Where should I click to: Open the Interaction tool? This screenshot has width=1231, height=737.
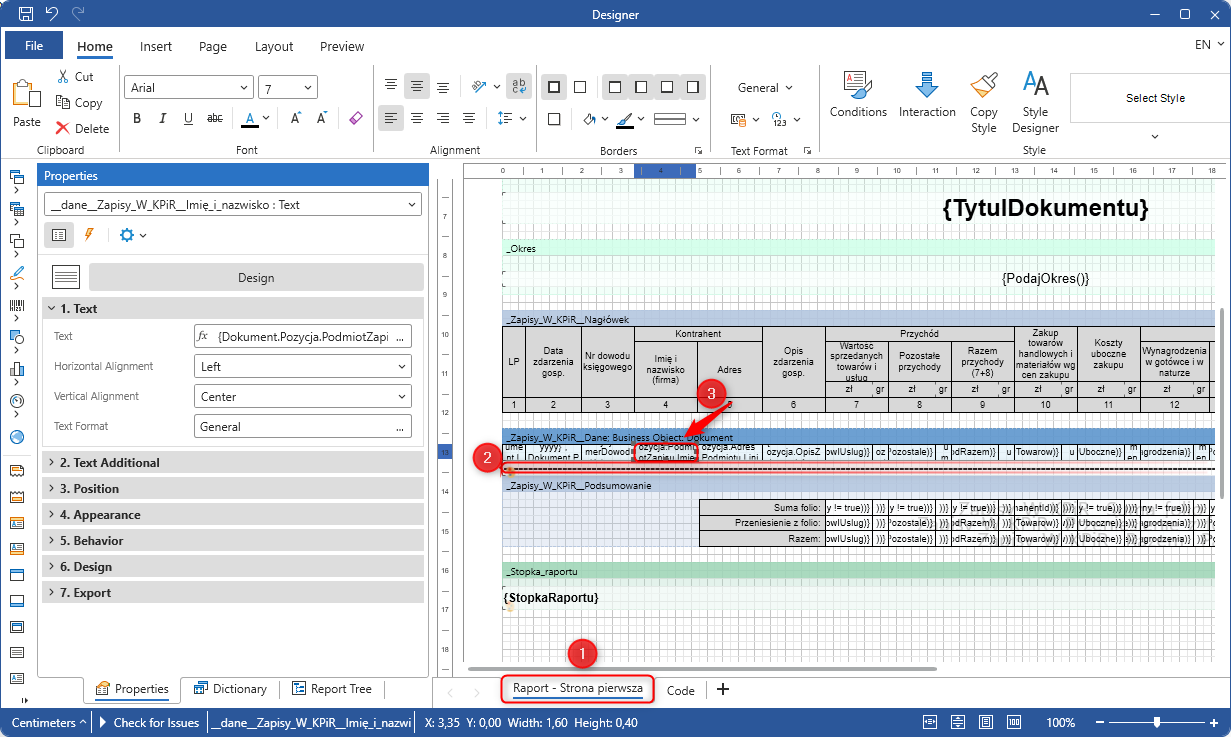(927, 86)
